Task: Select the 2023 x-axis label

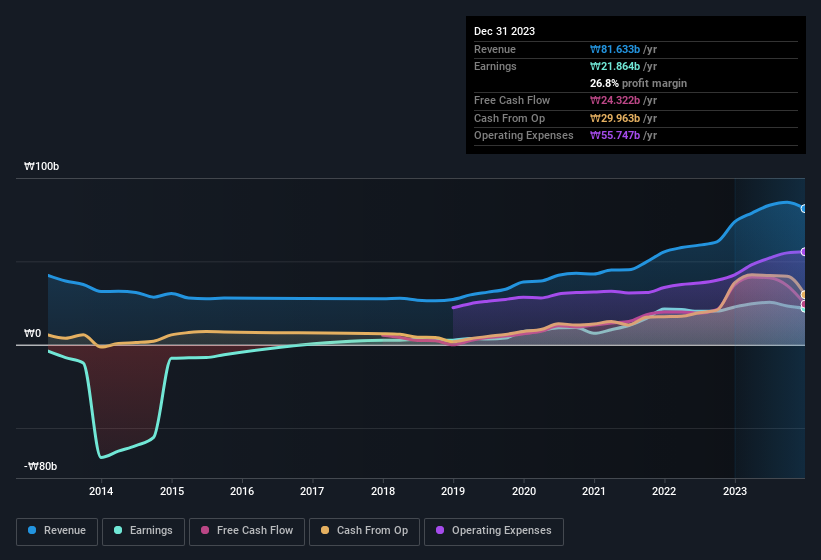Action: [x=735, y=491]
